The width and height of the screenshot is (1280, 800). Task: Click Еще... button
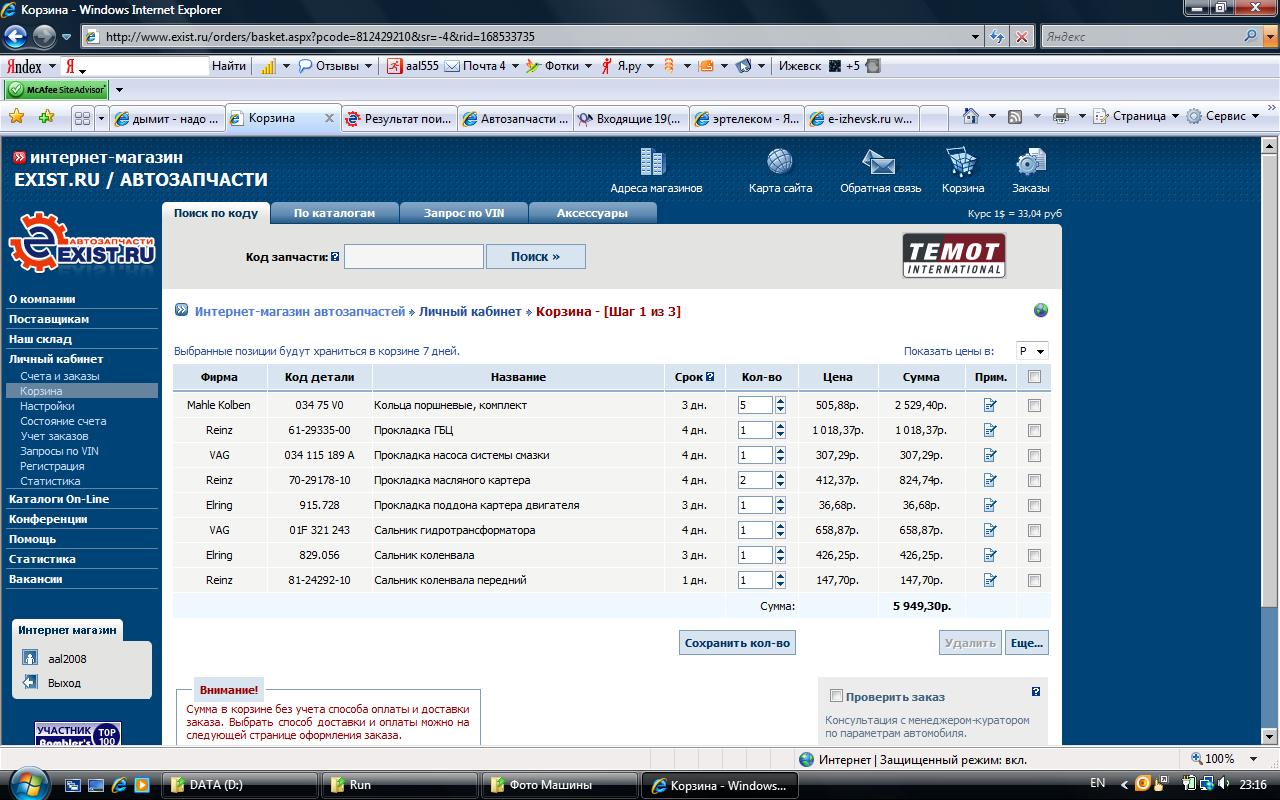[x=1026, y=643]
